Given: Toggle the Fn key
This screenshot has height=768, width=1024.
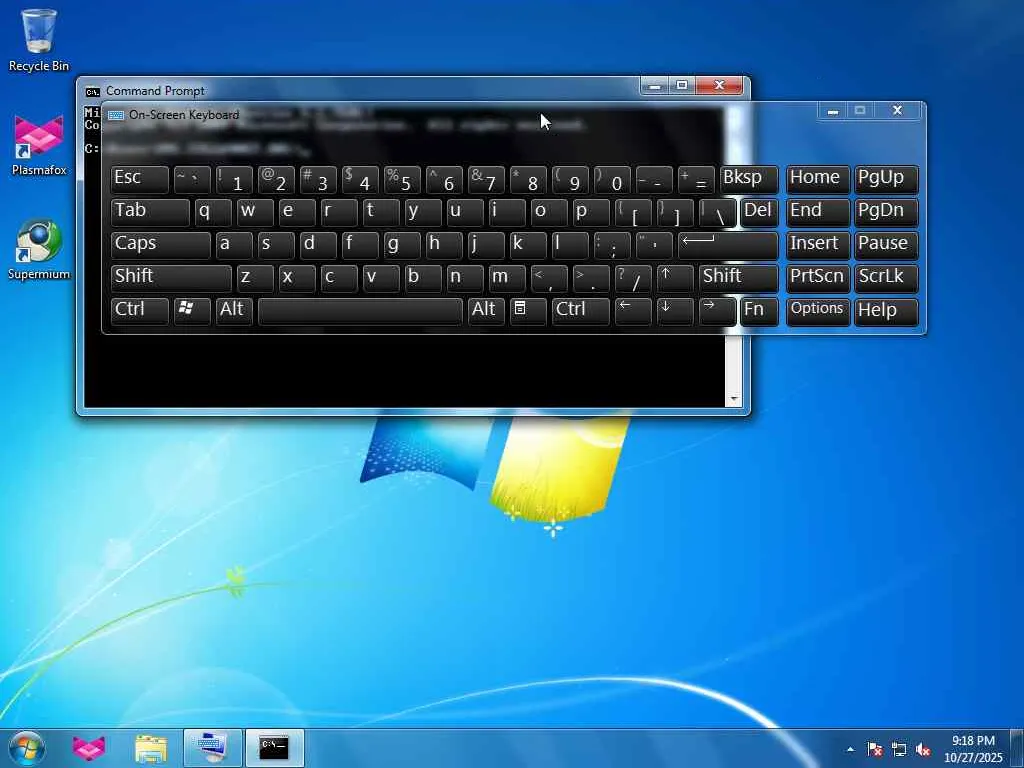Looking at the screenshot, I should [760, 312].
